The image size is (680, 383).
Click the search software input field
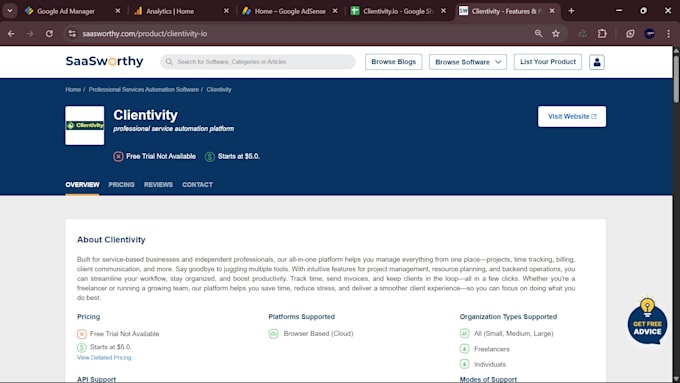tap(258, 62)
